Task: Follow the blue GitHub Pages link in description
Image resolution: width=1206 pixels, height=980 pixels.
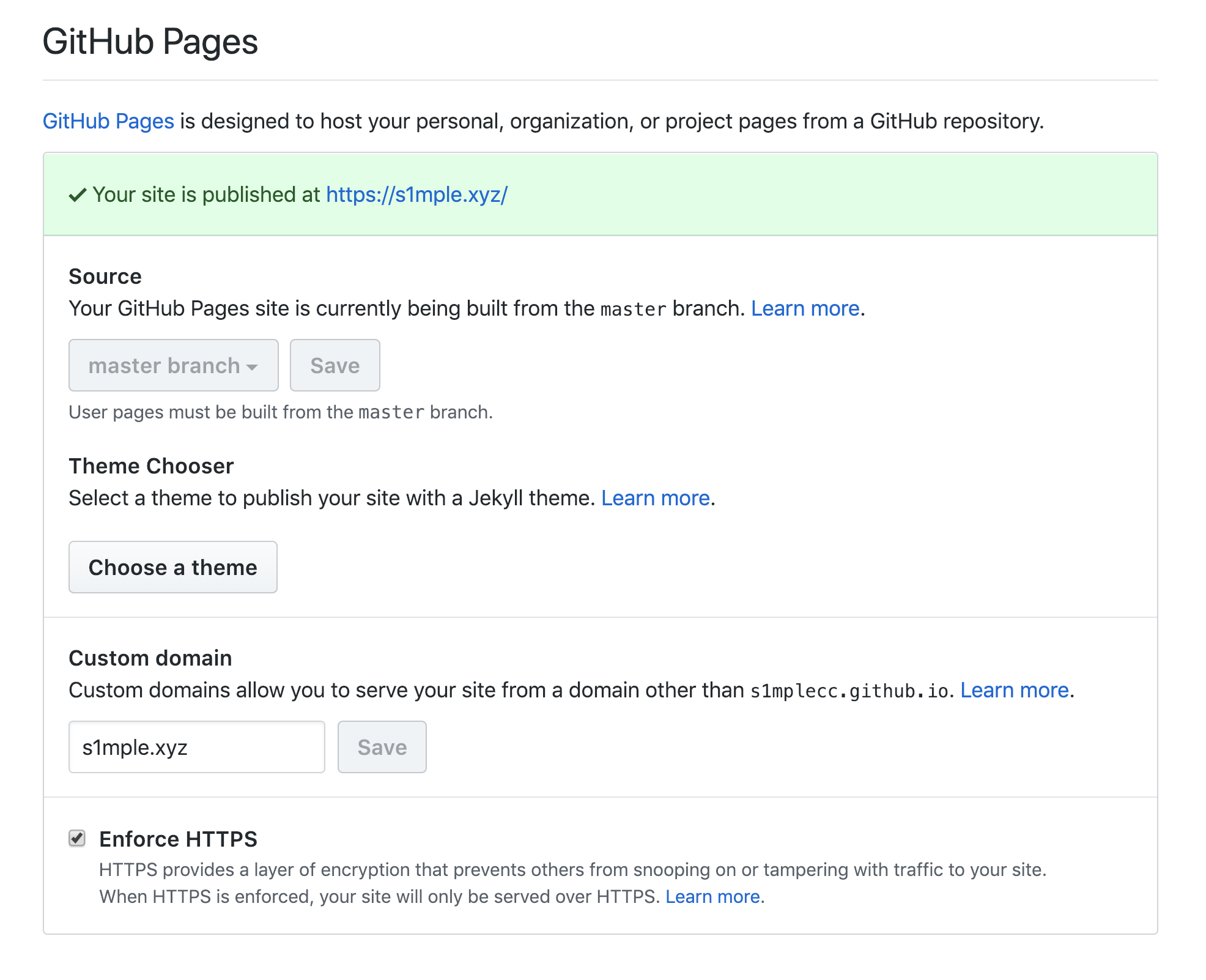Action: coord(108,121)
